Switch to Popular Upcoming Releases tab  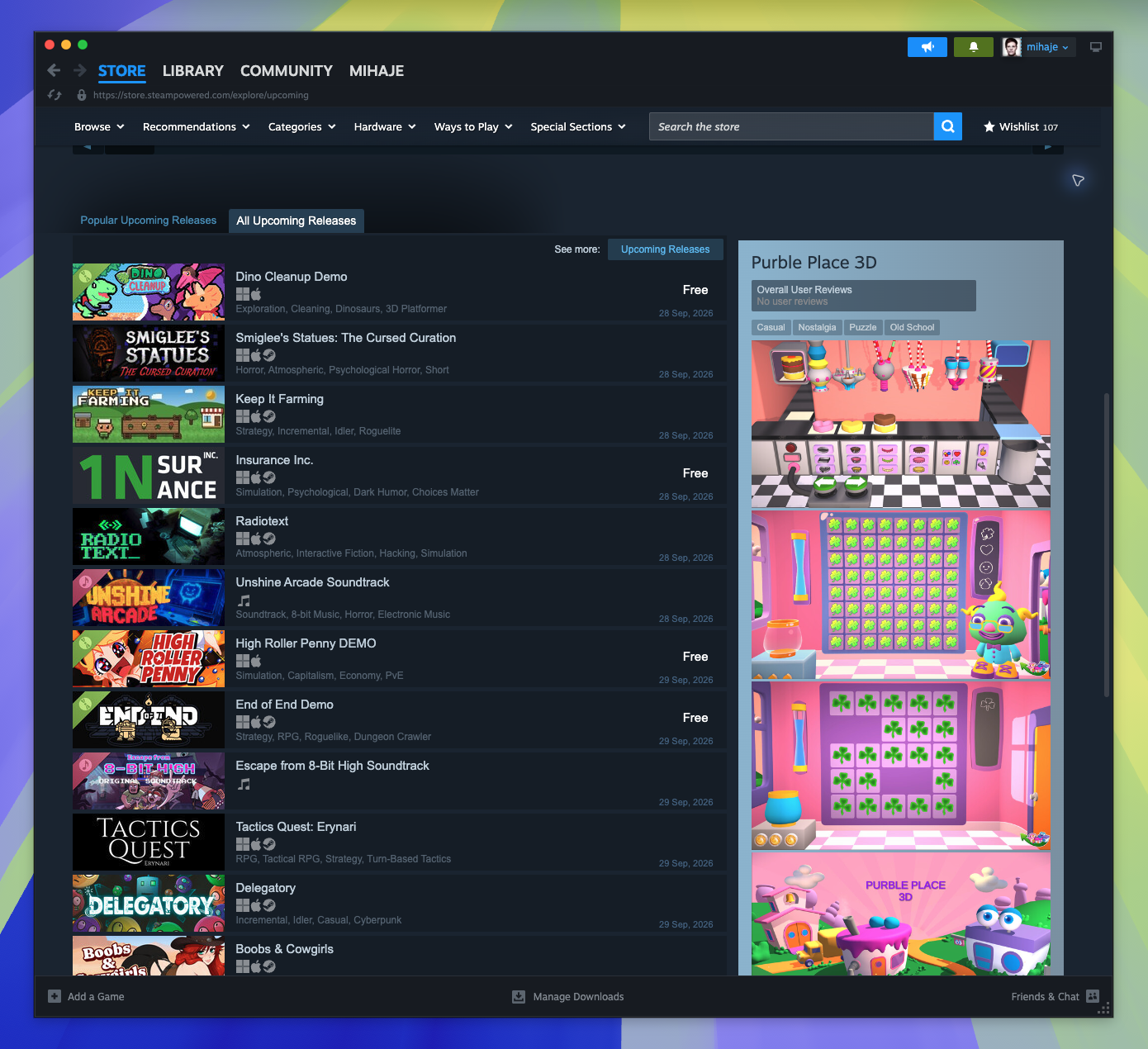(149, 221)
